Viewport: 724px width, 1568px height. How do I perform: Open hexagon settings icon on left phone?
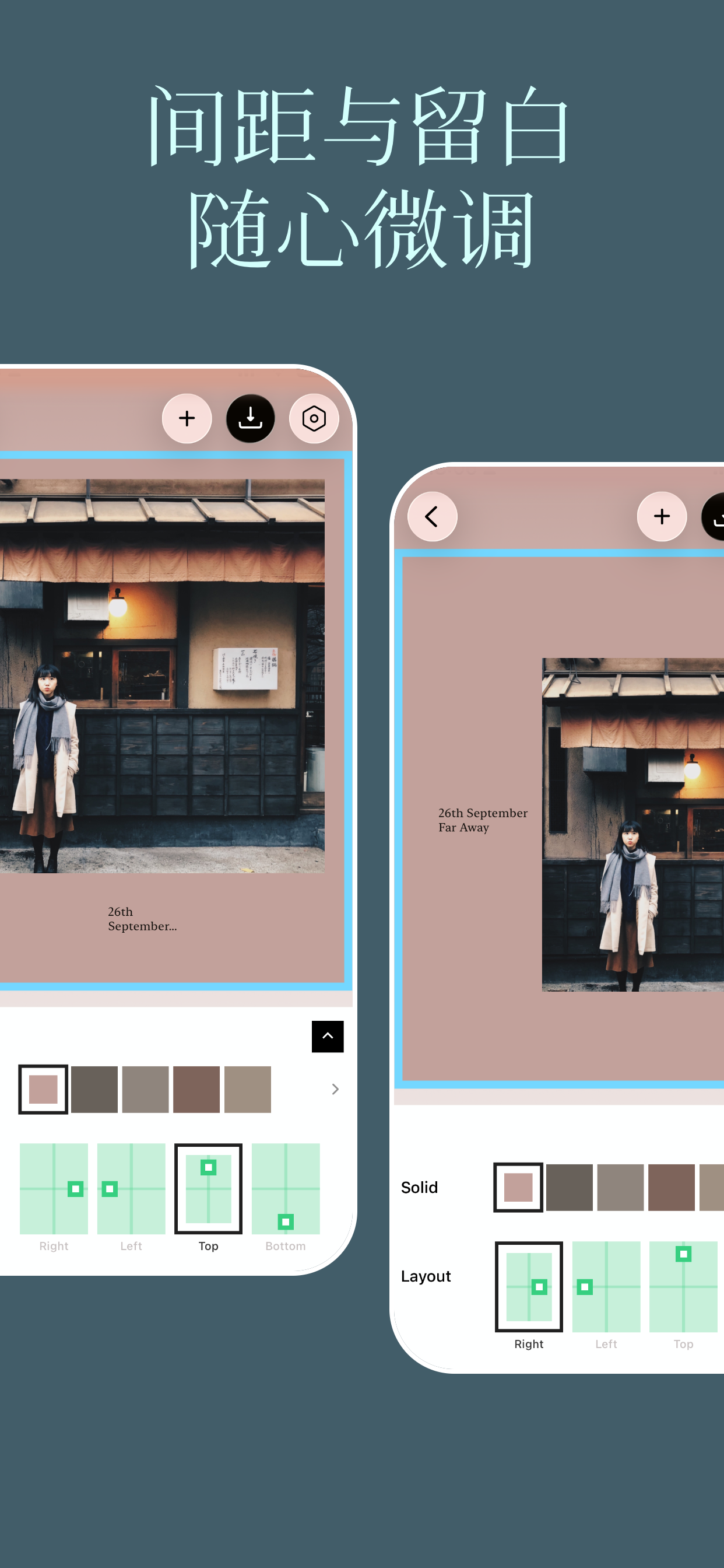[314, 418]
